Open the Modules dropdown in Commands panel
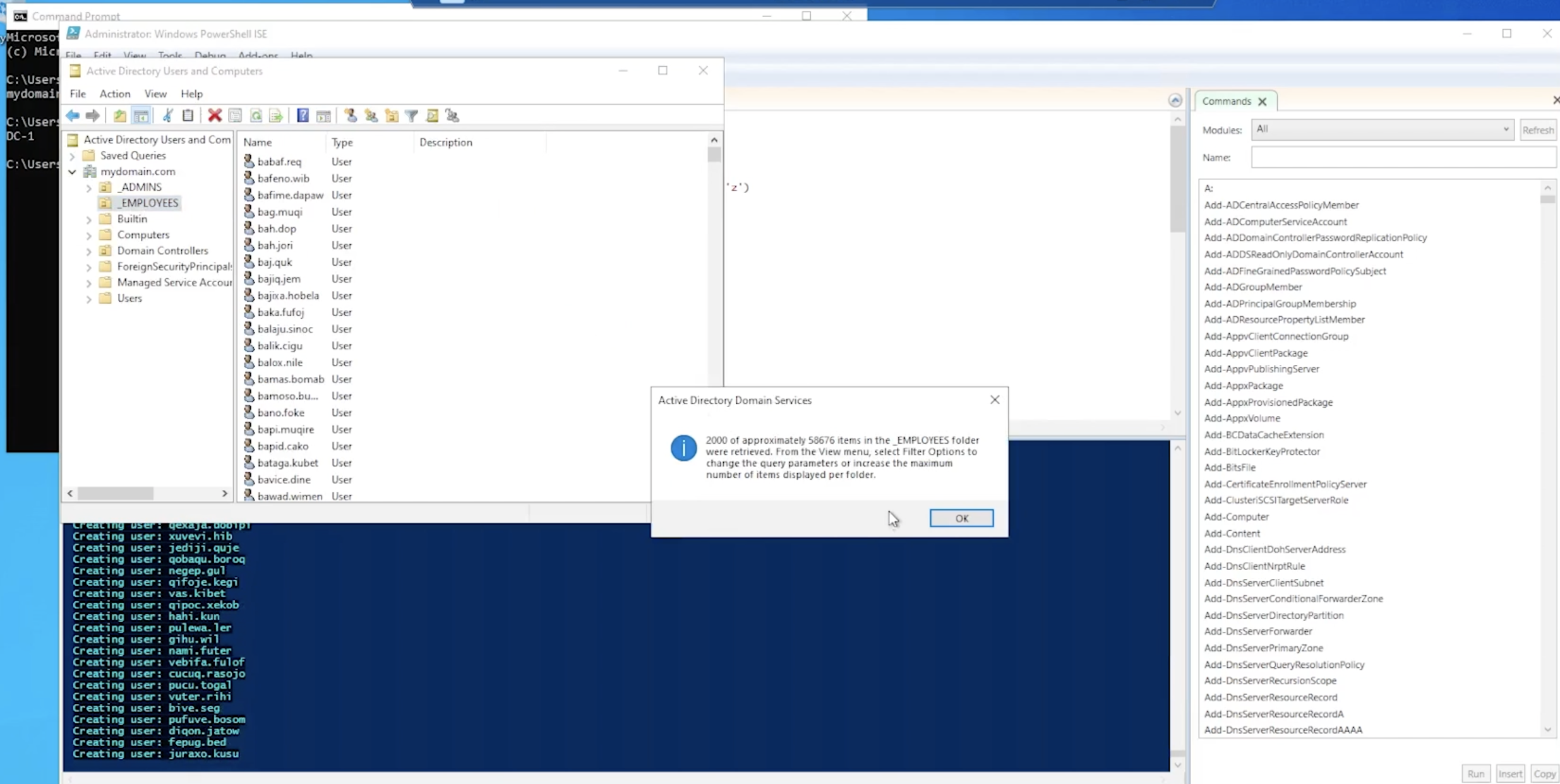This screenshot has width=1560, height=784. 1506,129
